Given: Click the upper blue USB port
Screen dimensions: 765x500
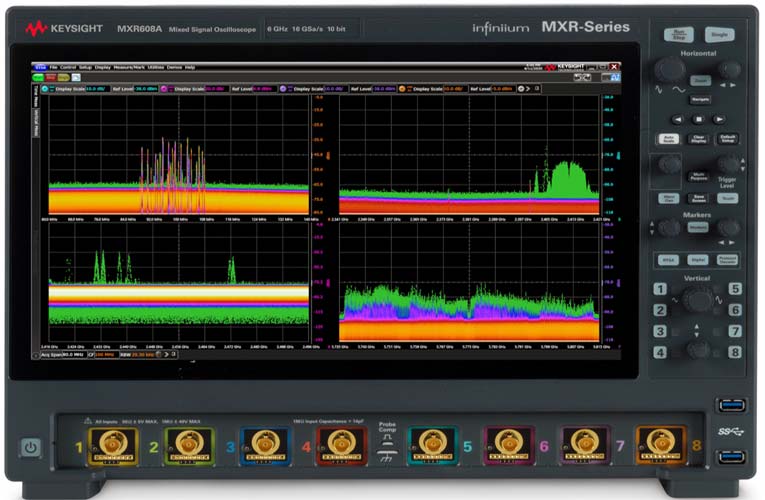Looking at the screenshot, I should coord(732,405).
